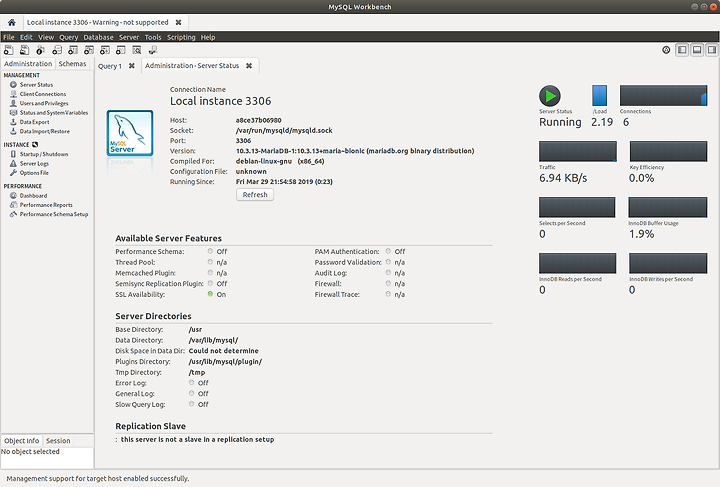The width and height of the screenshot is (720, 487).
Task: Click the InnoDB Buffer Usage graph
Action: coord(668,207)
